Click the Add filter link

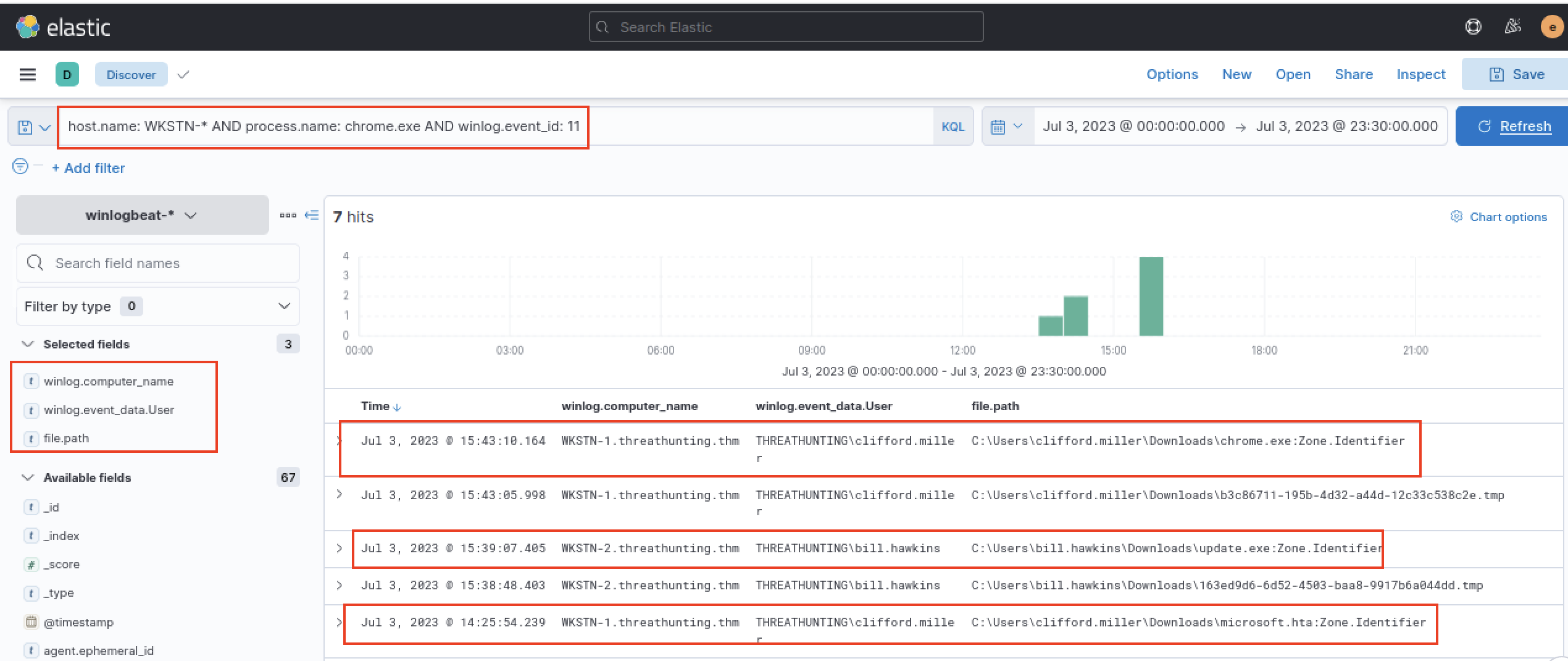[x=88, y=168]
